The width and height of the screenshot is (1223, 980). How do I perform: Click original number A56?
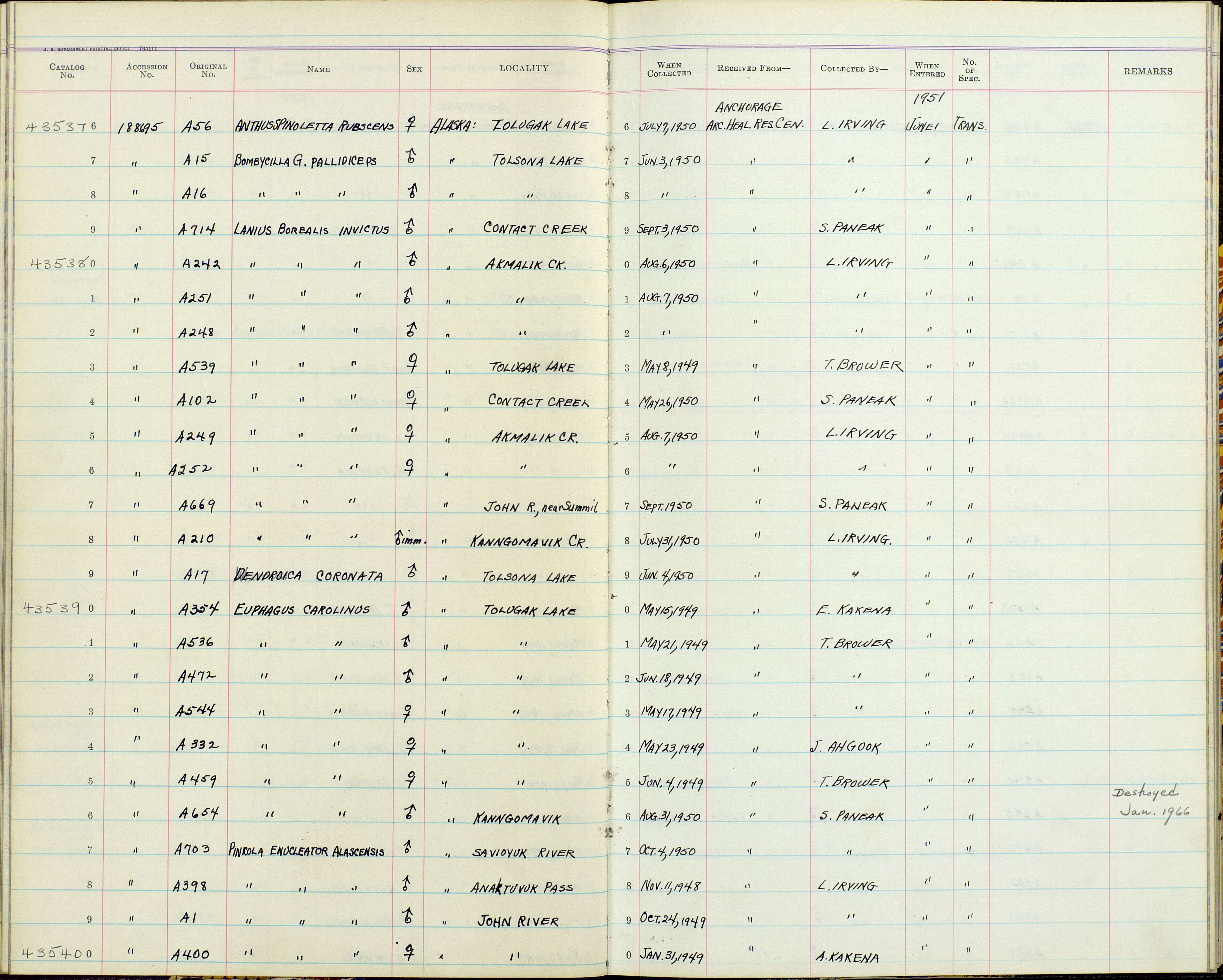(x=197, y=126)
